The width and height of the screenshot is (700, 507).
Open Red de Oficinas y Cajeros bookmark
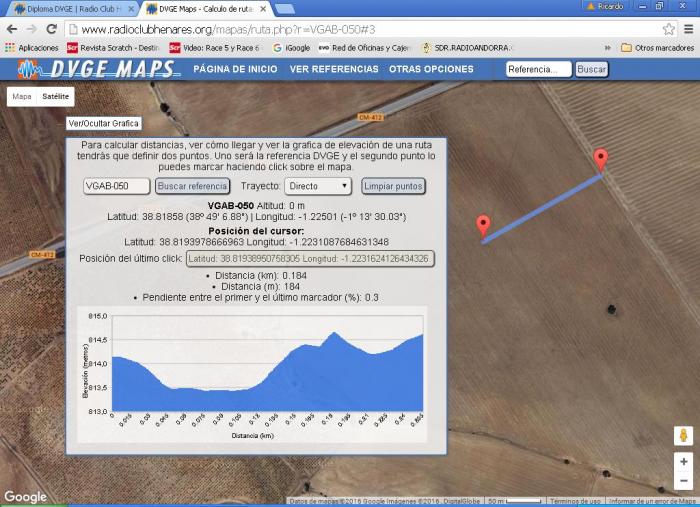tap(364, 47)
